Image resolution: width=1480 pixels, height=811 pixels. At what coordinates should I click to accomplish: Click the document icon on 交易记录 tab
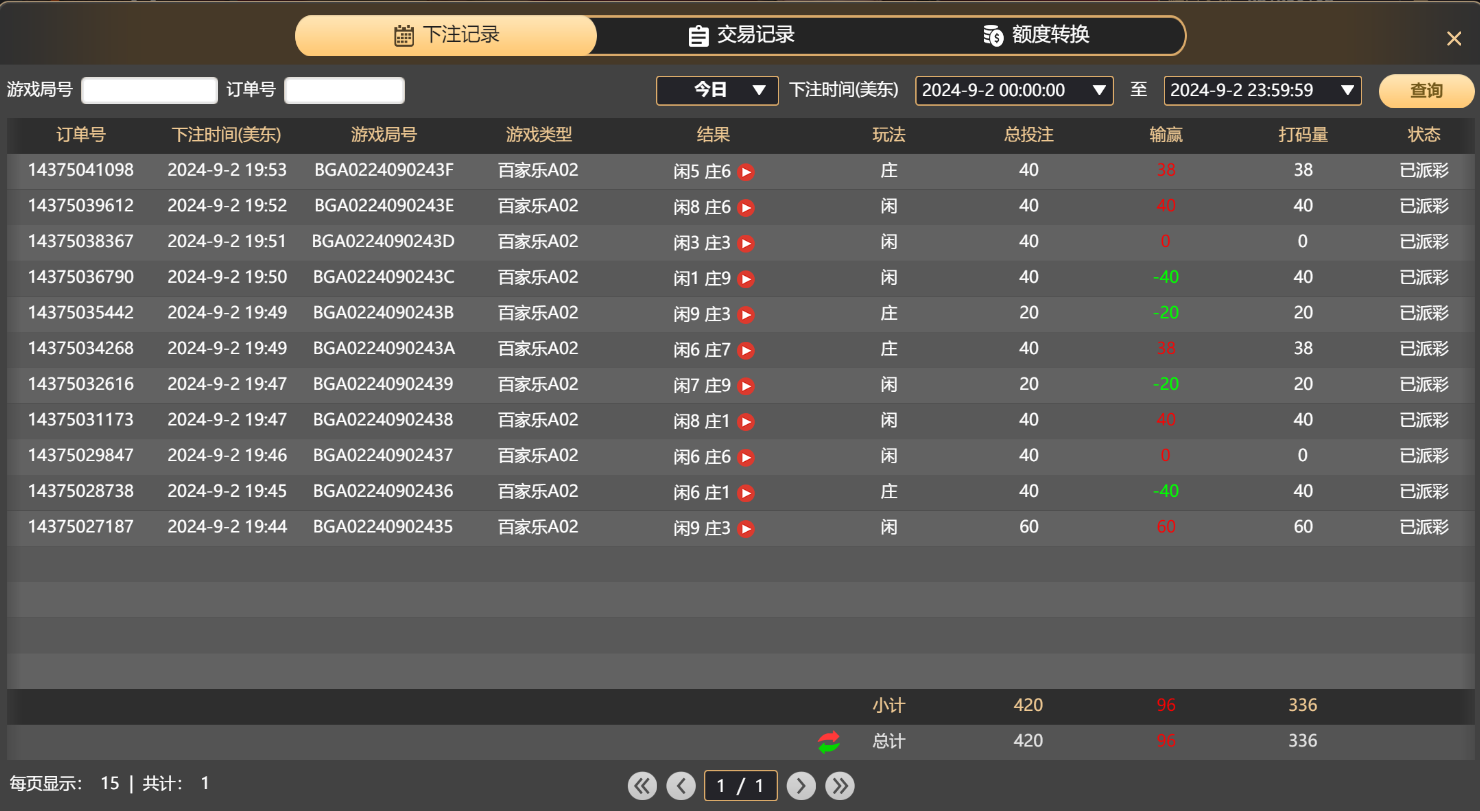point(697,35)
